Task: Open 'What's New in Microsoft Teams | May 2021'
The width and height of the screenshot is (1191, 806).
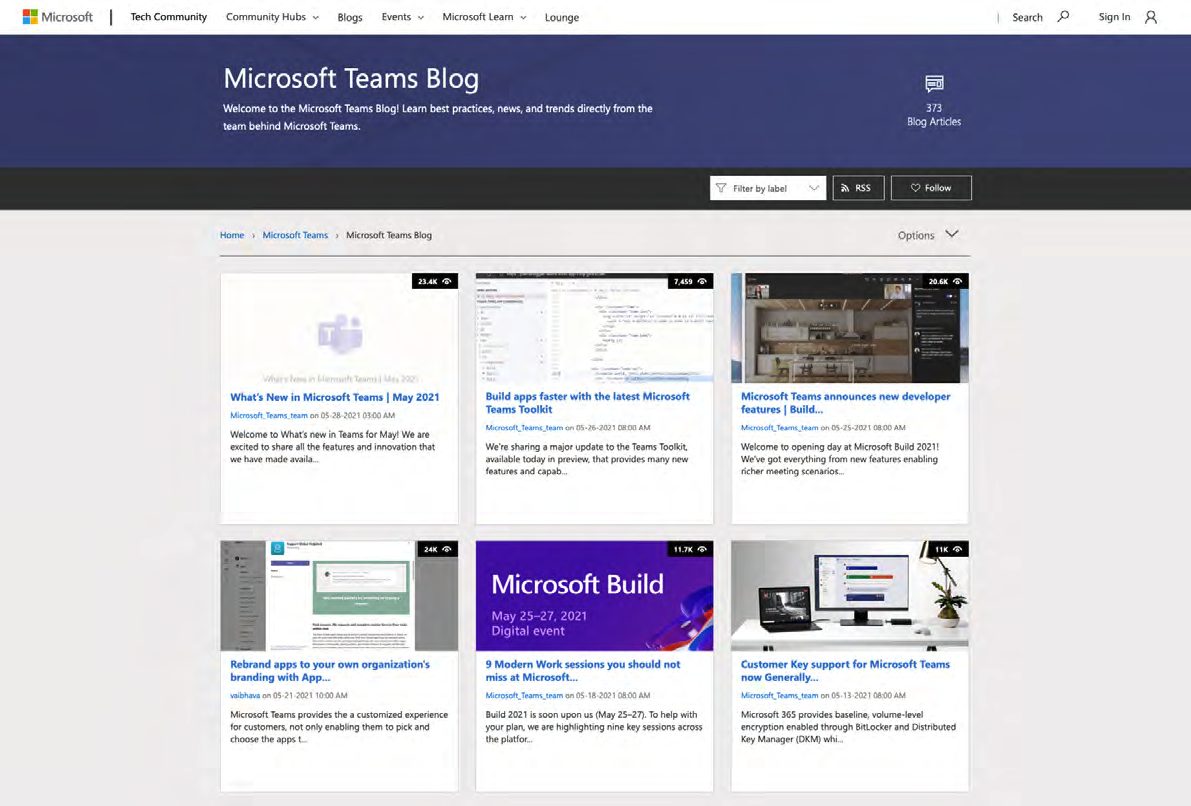Action: point(334,397)
